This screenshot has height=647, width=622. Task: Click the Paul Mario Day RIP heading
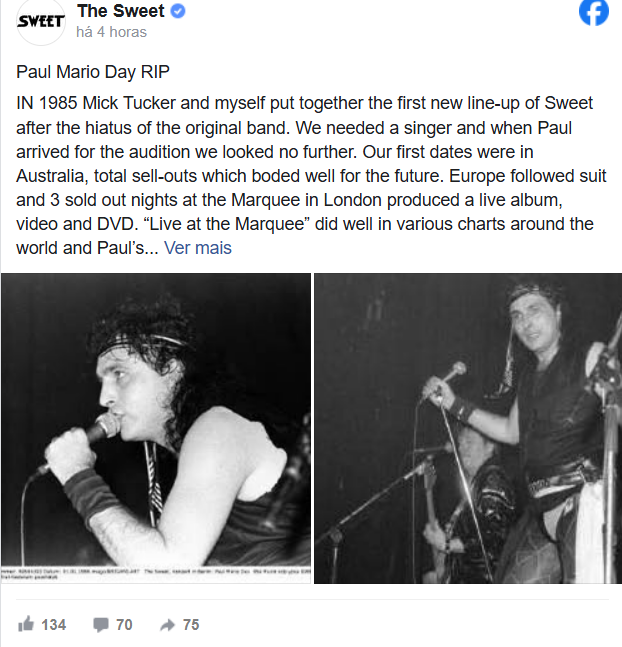pyautogui.click(x=93, y=72)
